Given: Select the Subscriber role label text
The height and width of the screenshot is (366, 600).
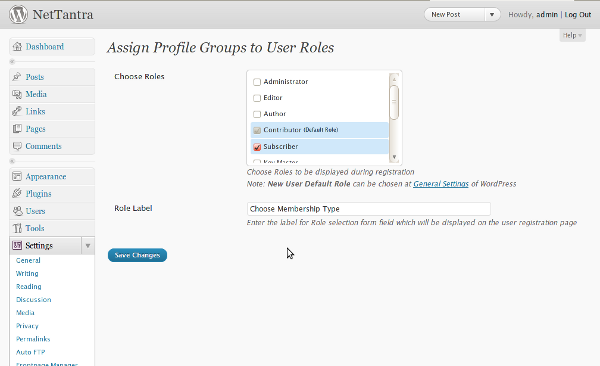Looking at the screenshot, I should [x=281, y=147].
